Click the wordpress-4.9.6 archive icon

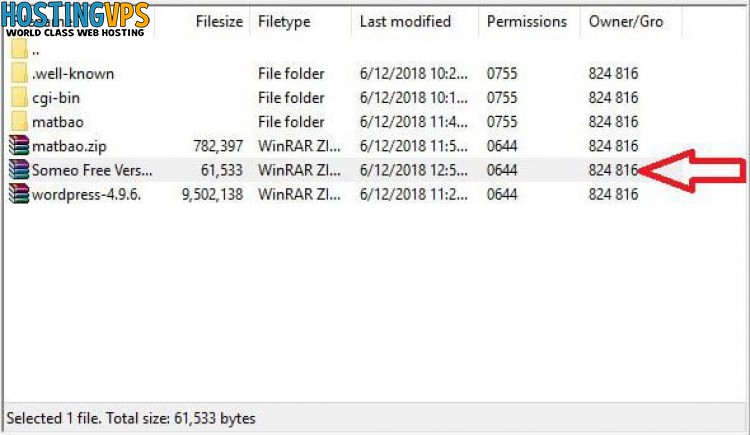click(19, 194)
